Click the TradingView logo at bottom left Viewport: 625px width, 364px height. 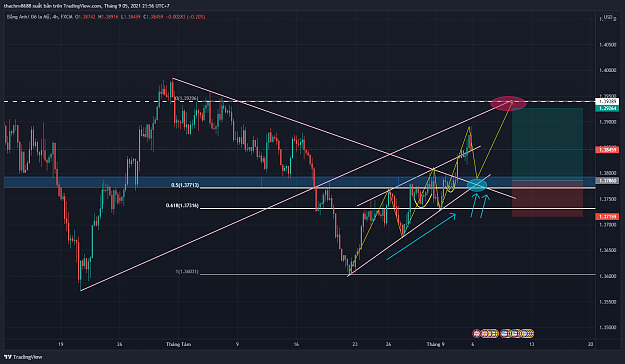(x=23, y=357)
